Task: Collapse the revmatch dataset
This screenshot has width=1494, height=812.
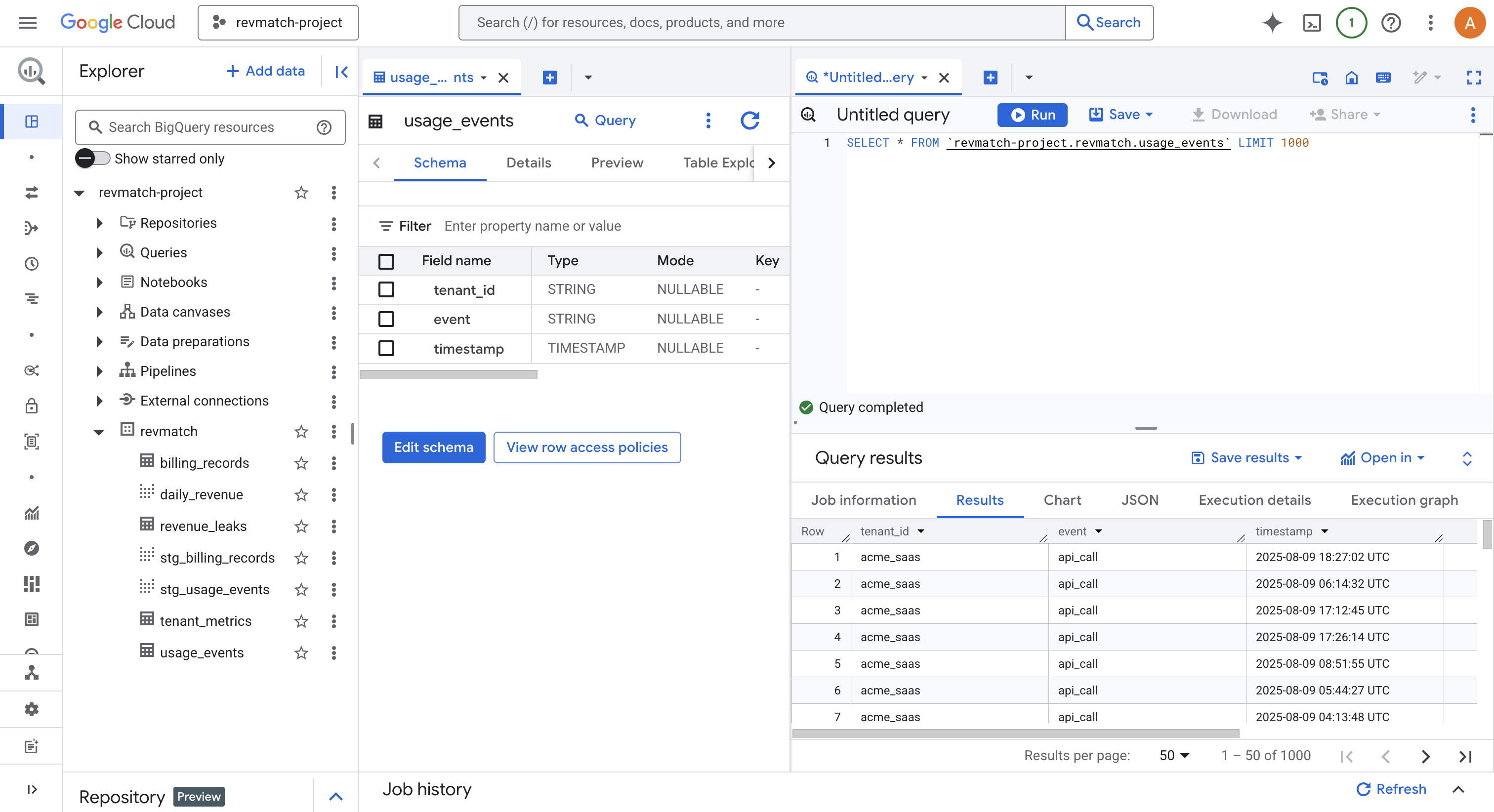Action: point(99,432)
